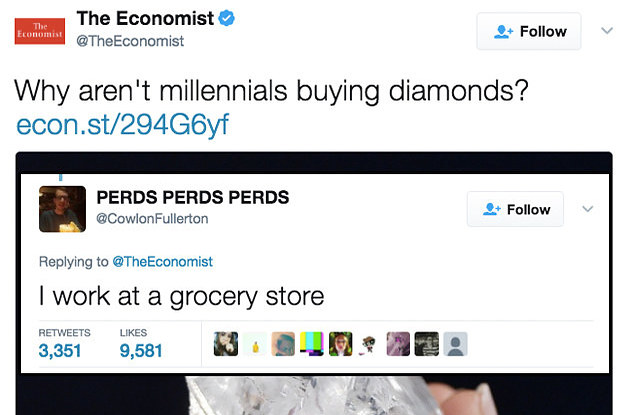Viewport: 625px width, 415px height.
Task: Follow The Economist account
Action: pos(528,31)
